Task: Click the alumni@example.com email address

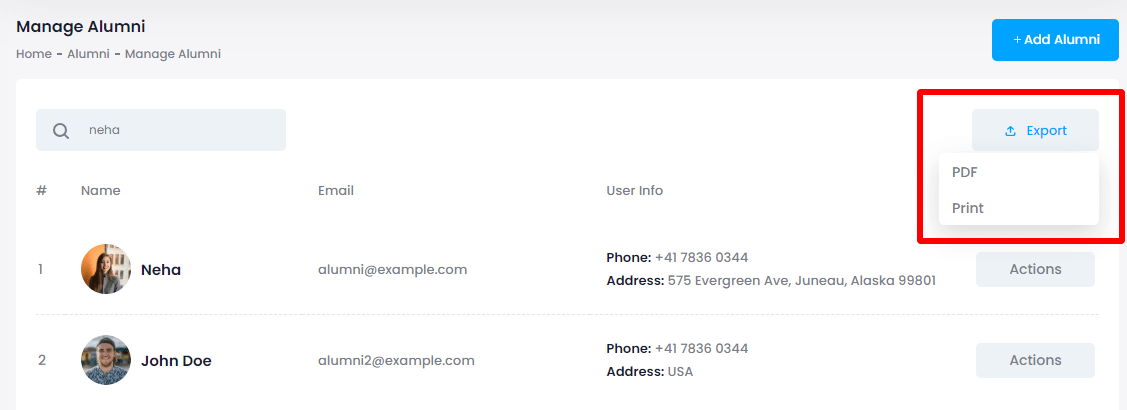Action: coord(392,270)
